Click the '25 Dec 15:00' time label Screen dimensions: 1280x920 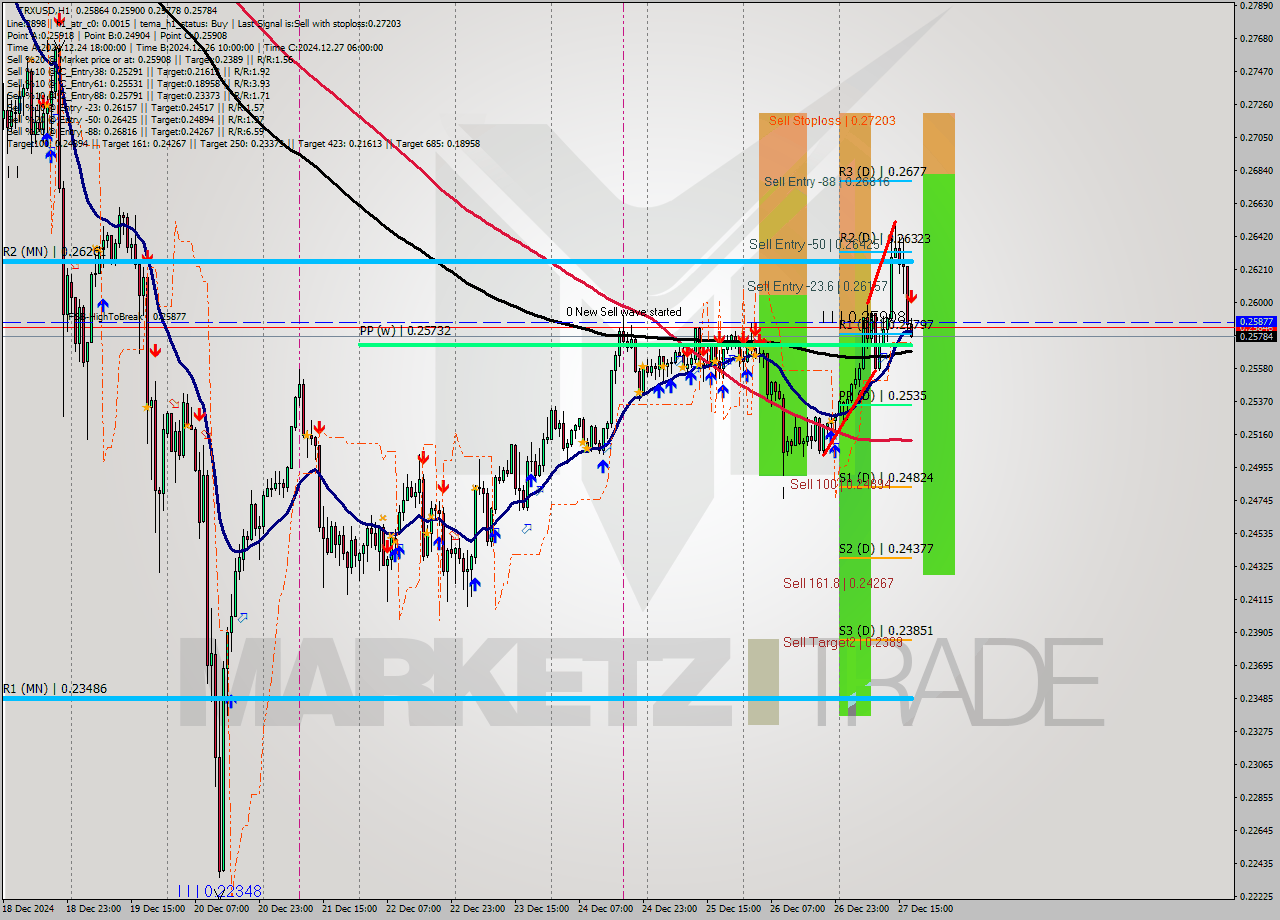[733, 909]
